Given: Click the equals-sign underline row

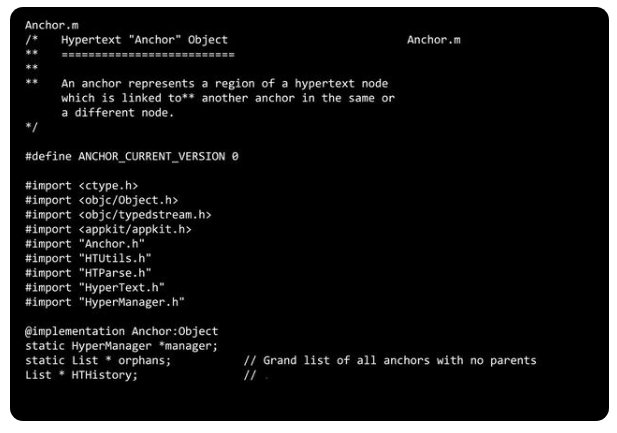Looking at the screenshot, I should (x=148, y=54).
